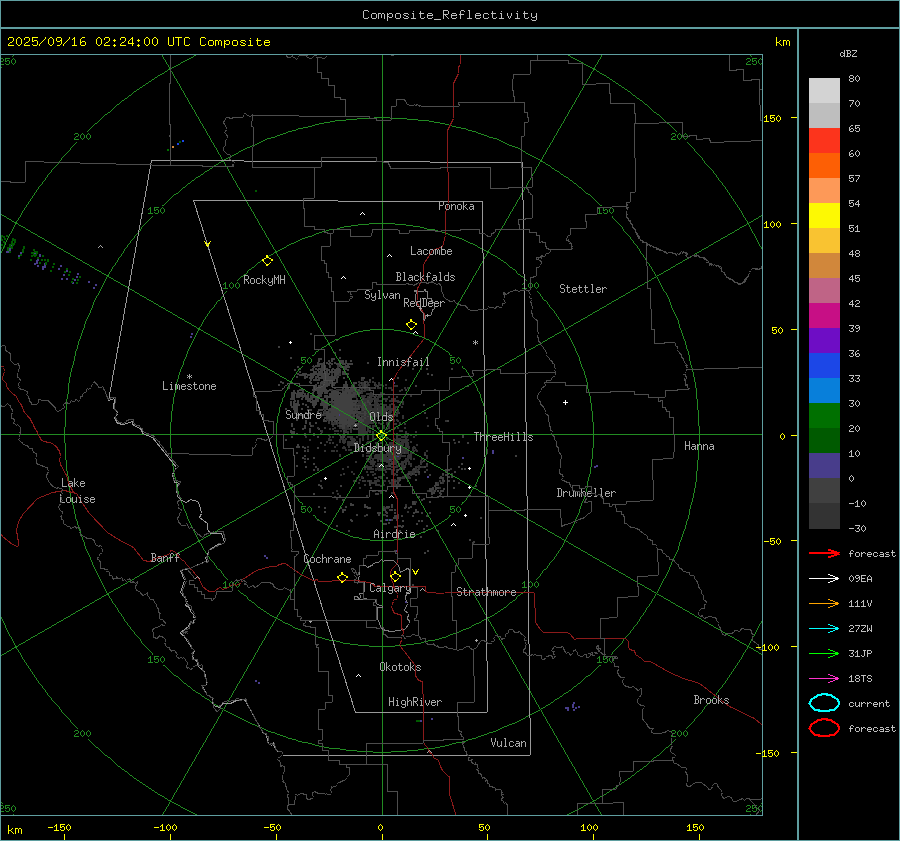Image resolution: width=900 pixels, height=841 pixels.
Task: Click the yellow diamond marker below Cochrane
Action: point(342,577)
